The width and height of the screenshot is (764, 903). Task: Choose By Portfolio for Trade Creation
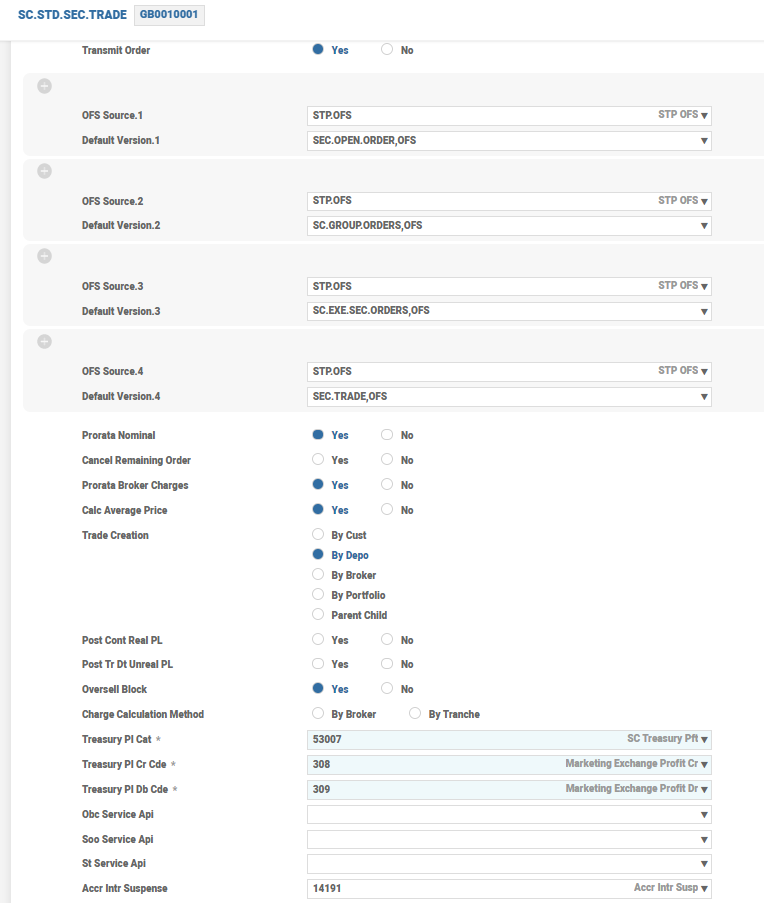point(318,595)
